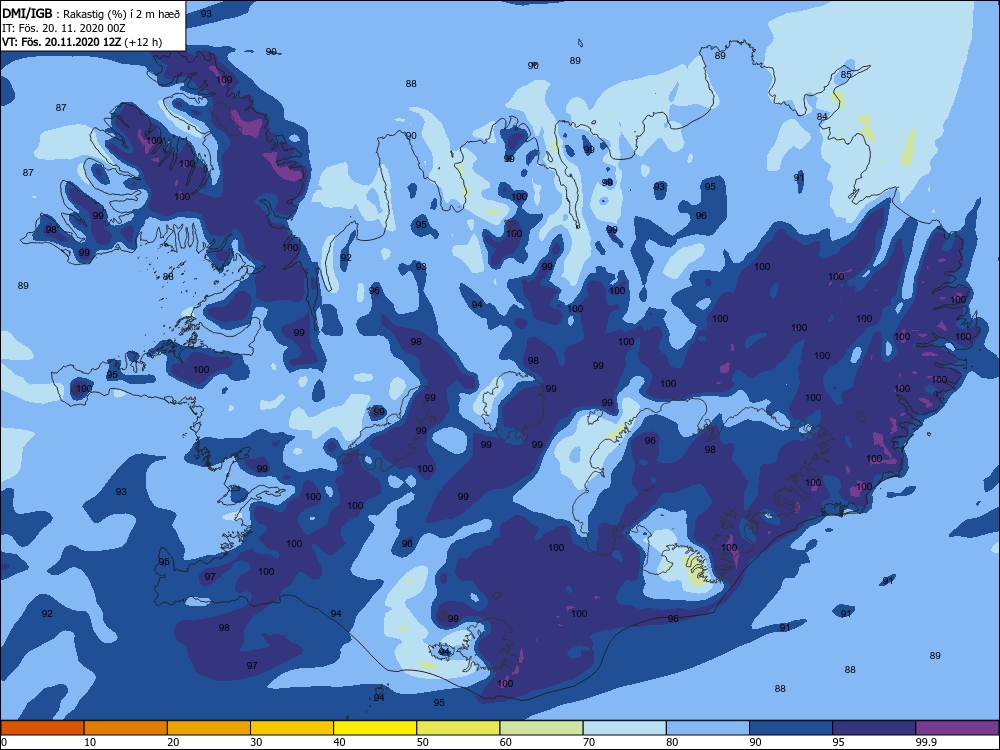Click the initial time line 'IT: Fös. 20. 11. 2020 00Z'
The height and width of the screenshot is (750, 1000).
coord(64,28)
